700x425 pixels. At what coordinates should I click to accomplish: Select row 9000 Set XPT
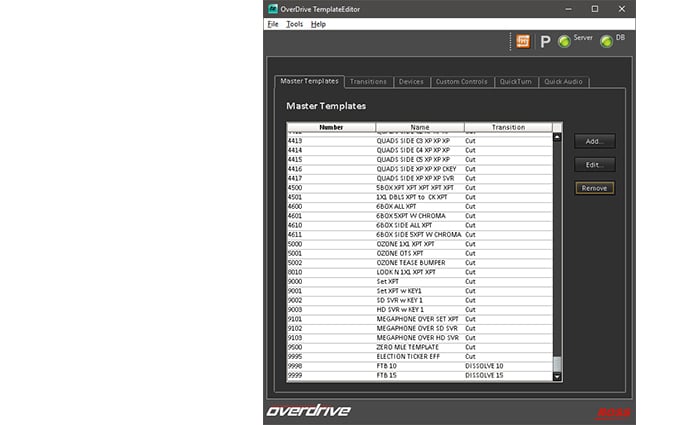point(420,281)
